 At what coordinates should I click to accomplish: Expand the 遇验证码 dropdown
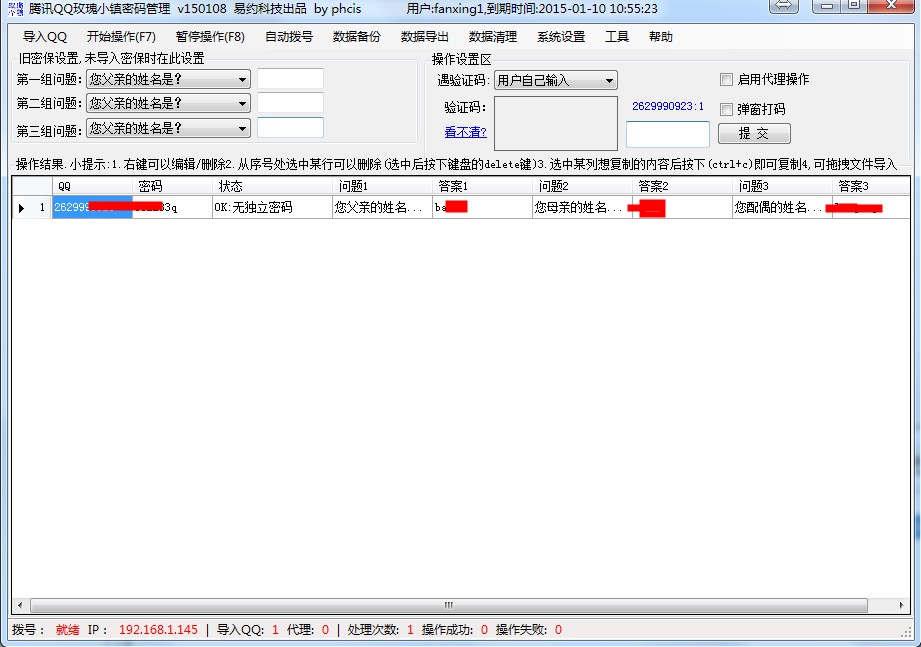(556, 80)
